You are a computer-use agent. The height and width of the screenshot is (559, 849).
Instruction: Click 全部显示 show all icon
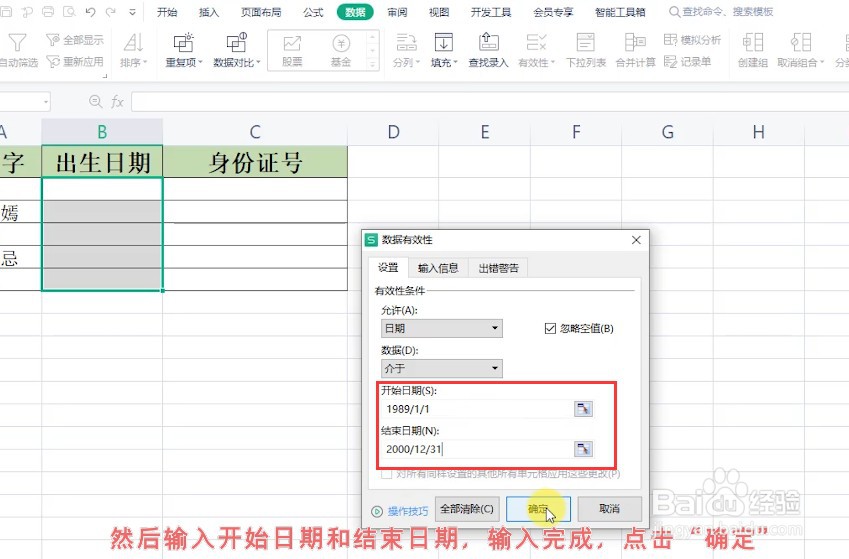point(53,40)
